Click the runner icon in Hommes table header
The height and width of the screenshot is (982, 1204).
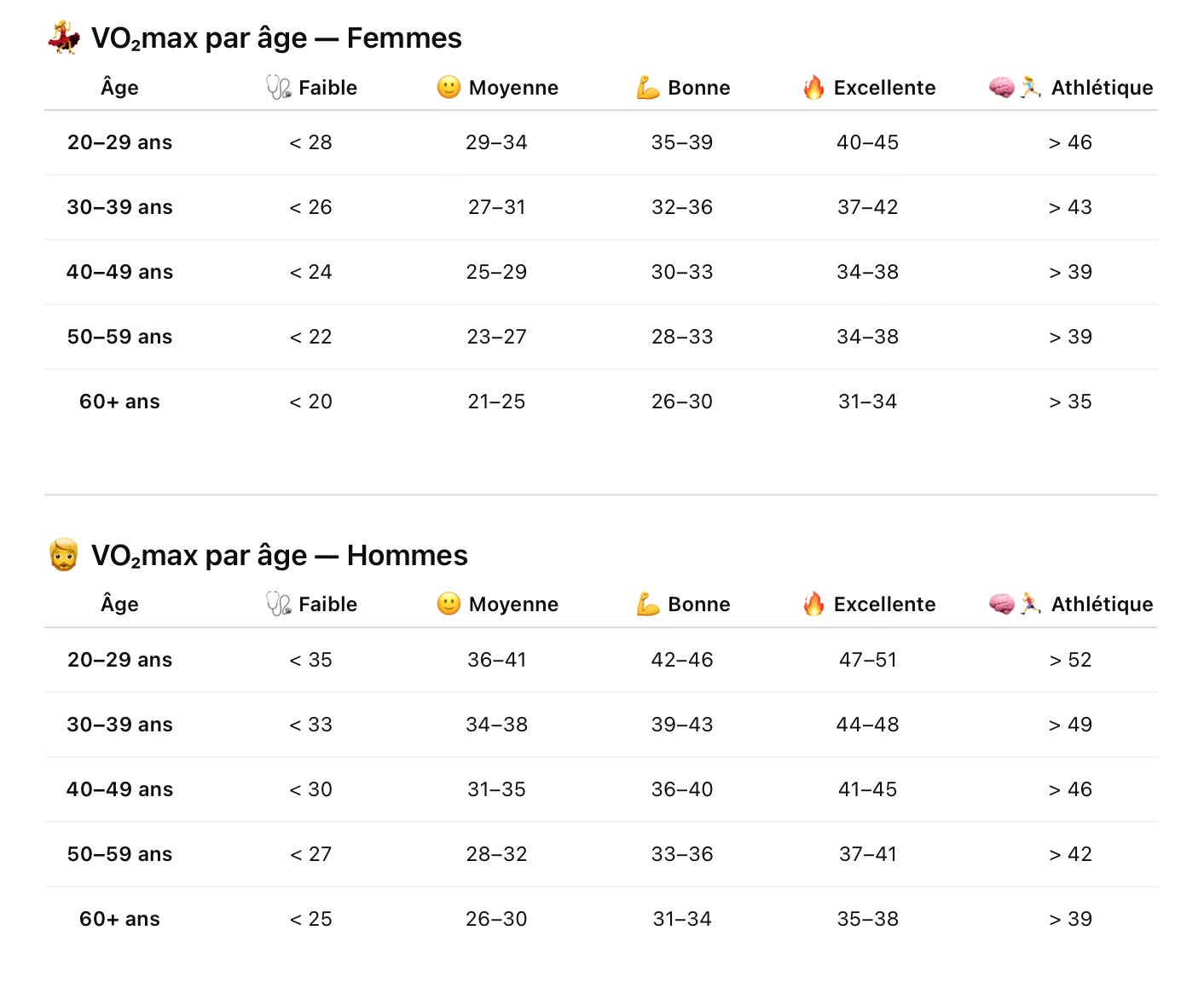(1031, 604)
